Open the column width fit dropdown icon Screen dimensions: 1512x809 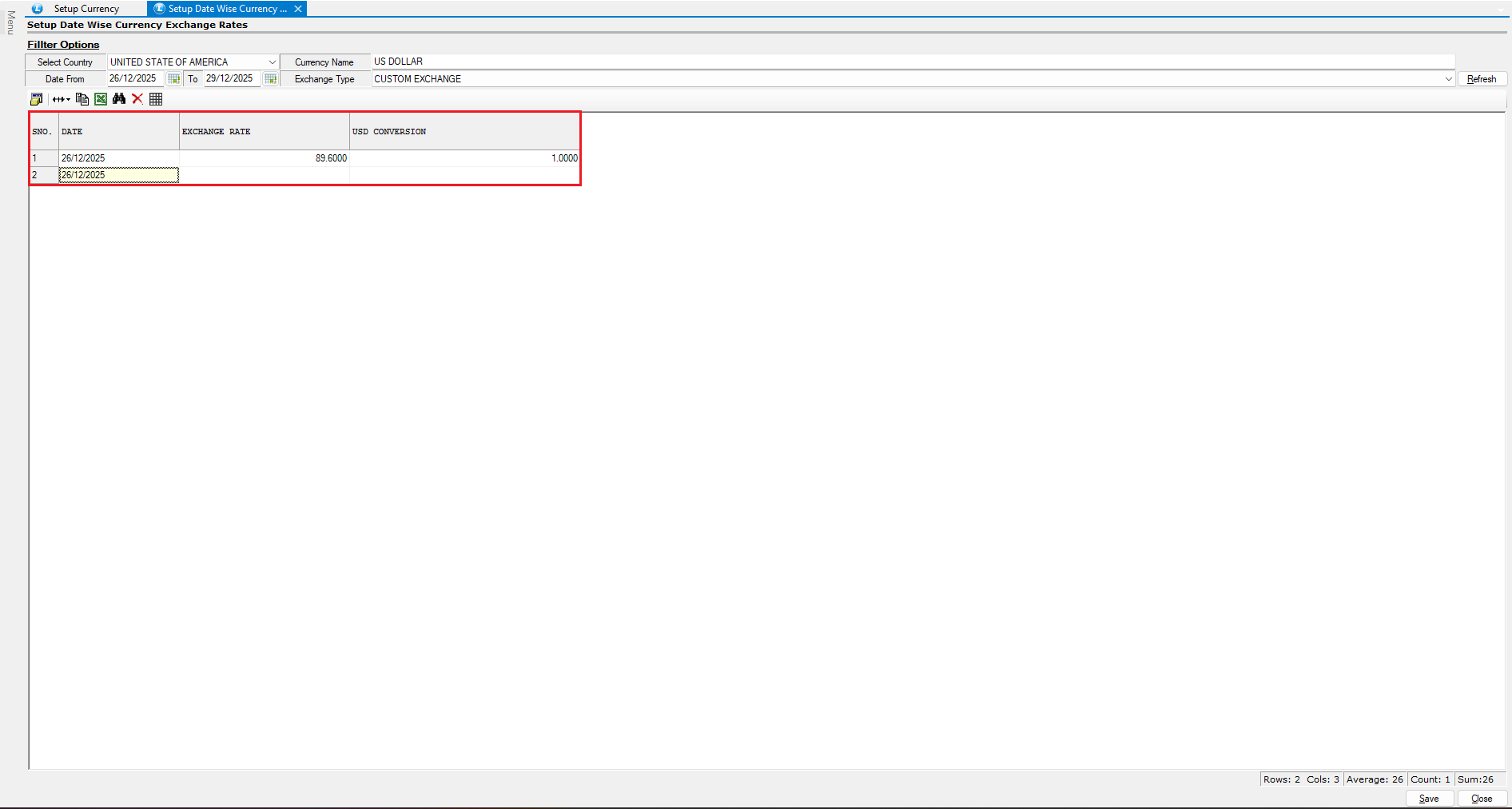click(x=62, y=99)
